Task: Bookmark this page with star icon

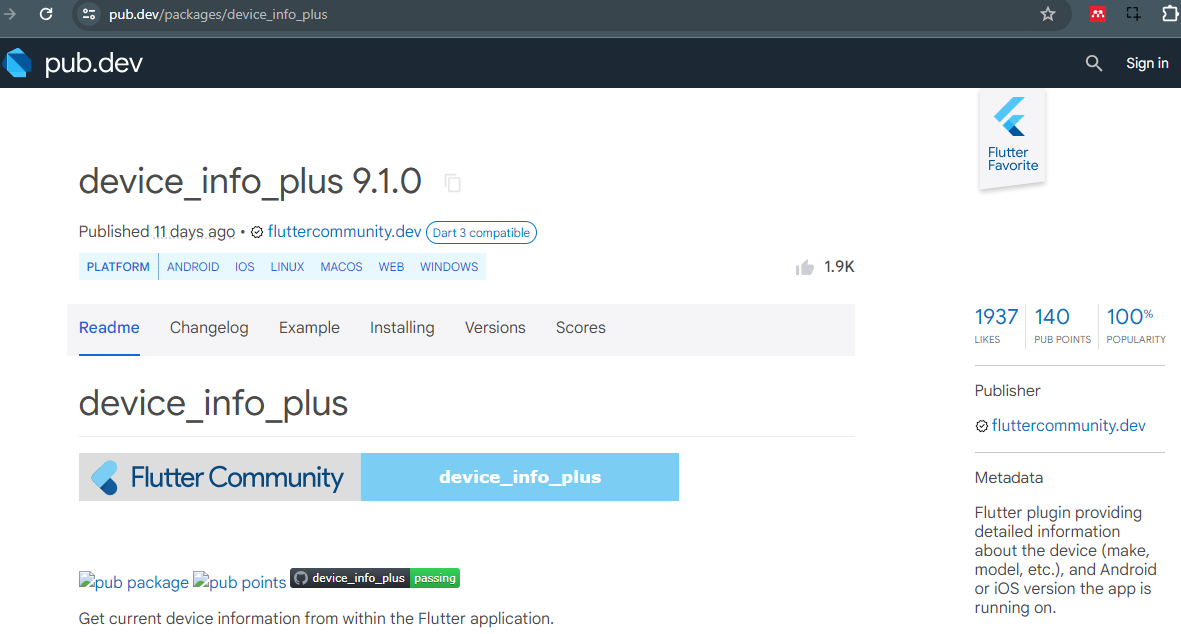Action: pyautogui.click(x=1048, y=14)
